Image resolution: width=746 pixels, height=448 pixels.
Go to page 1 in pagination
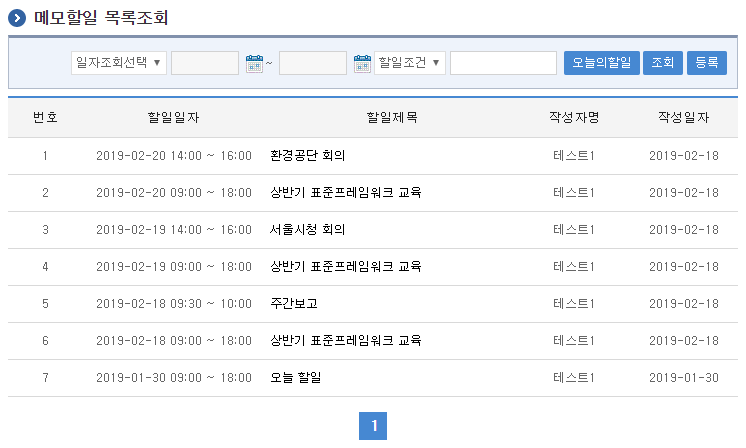373,427
